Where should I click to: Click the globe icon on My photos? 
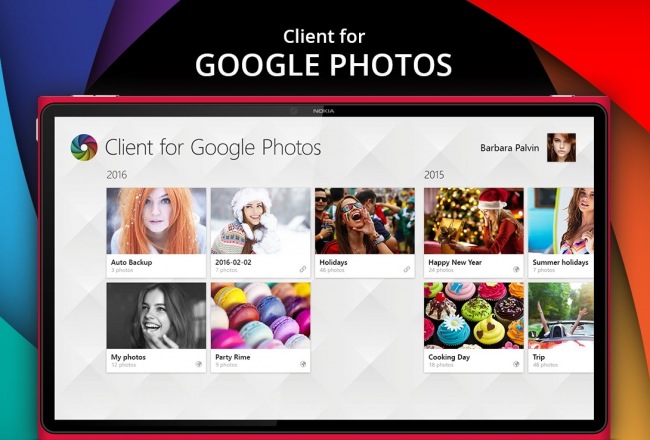point(199,364)
